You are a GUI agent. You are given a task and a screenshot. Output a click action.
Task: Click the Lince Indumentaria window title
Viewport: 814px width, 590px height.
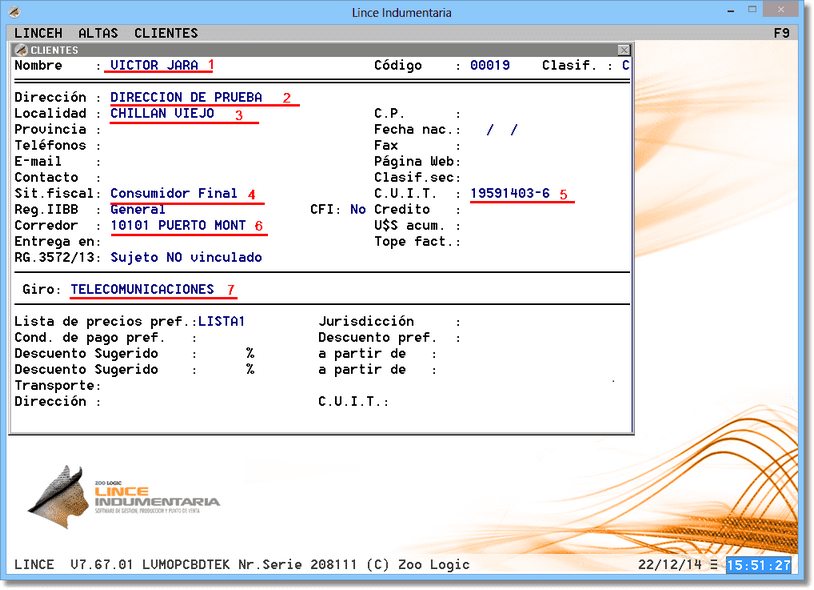402,12
